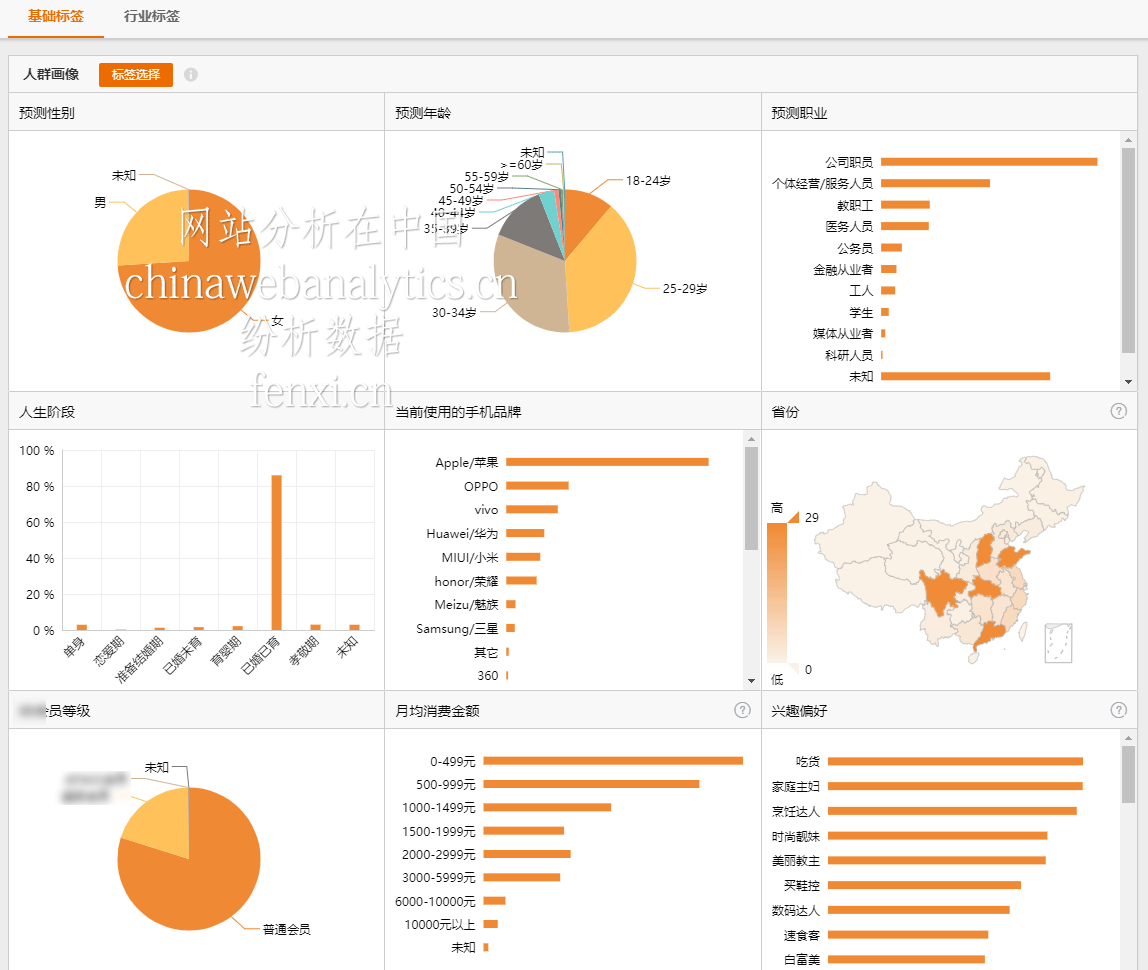Click scroll-up arrow in 兴趣偏好 panel
Screen dimensions: 1148x970
1128,738
